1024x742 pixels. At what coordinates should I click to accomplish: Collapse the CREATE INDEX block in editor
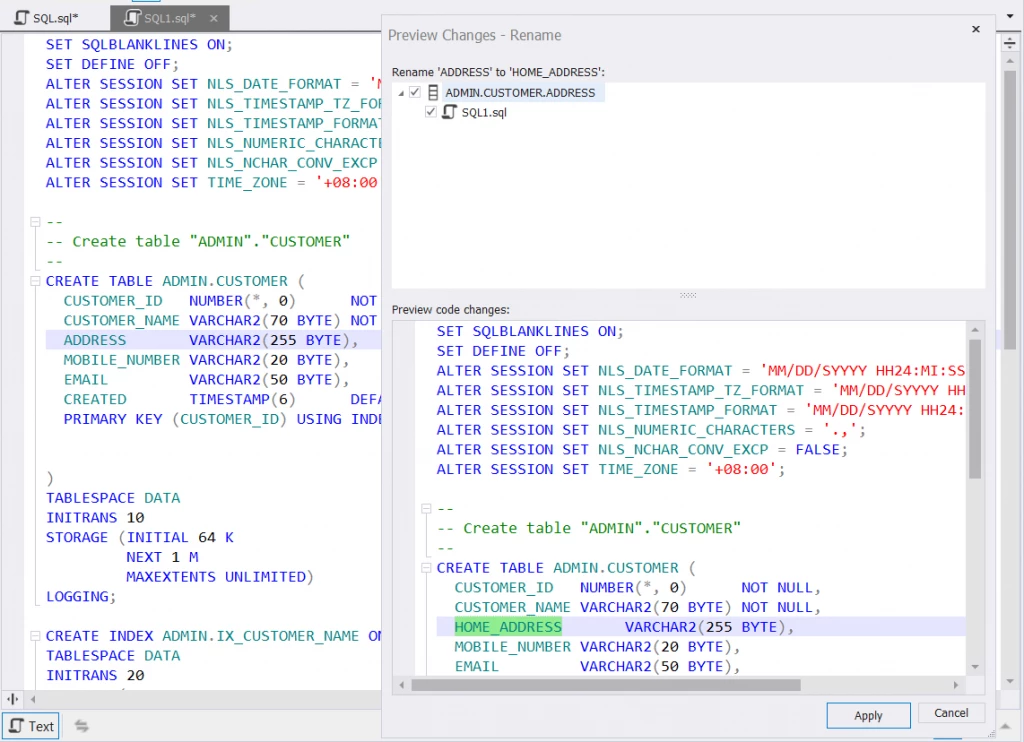click(x=35, y=636)
